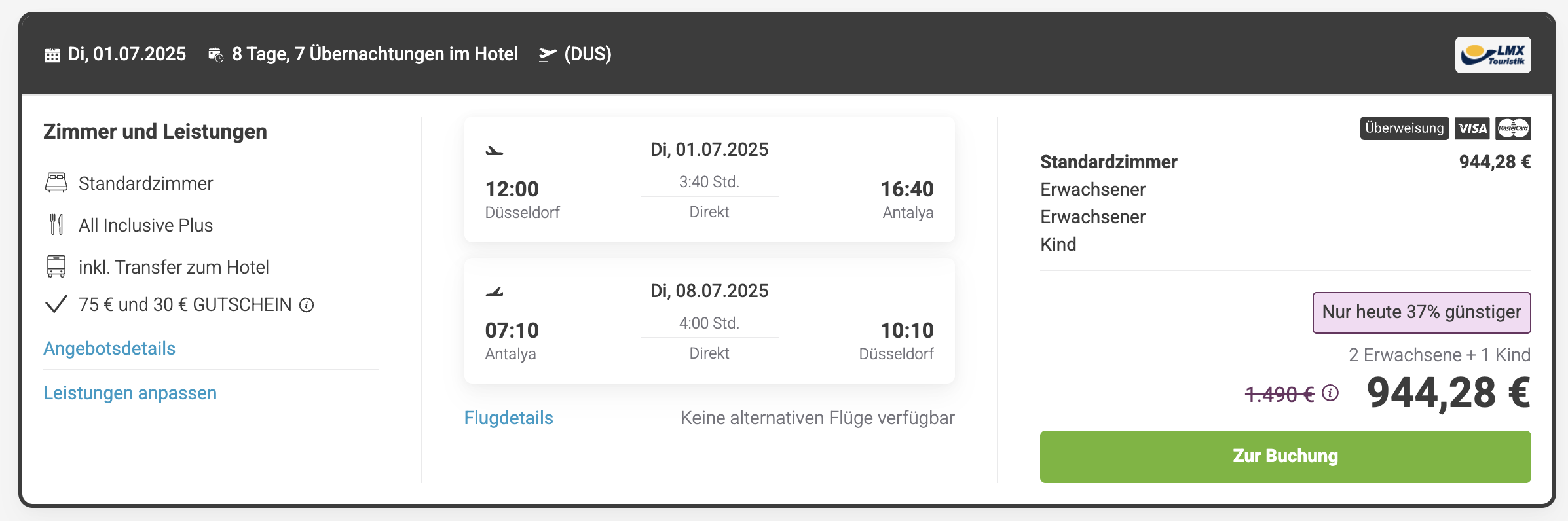The width and height of the screenshot is (1568, 521).
Task: Select the outbound flight card Düsseldorf to Antalya
Action: click(x=709, y=179)
